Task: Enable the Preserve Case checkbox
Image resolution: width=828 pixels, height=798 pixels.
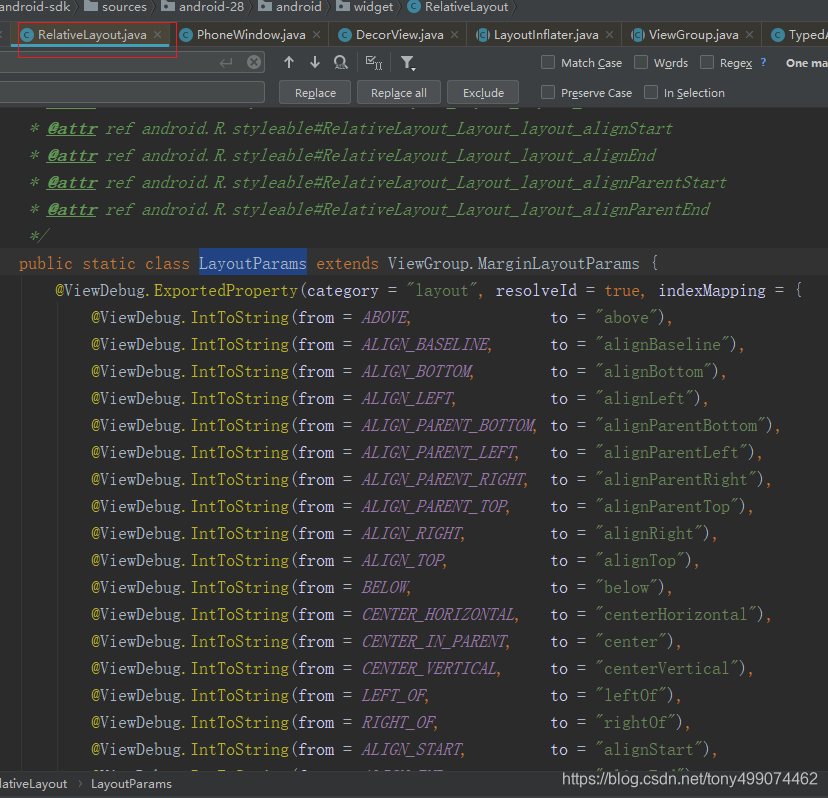Action: click(x=548, y=92)
